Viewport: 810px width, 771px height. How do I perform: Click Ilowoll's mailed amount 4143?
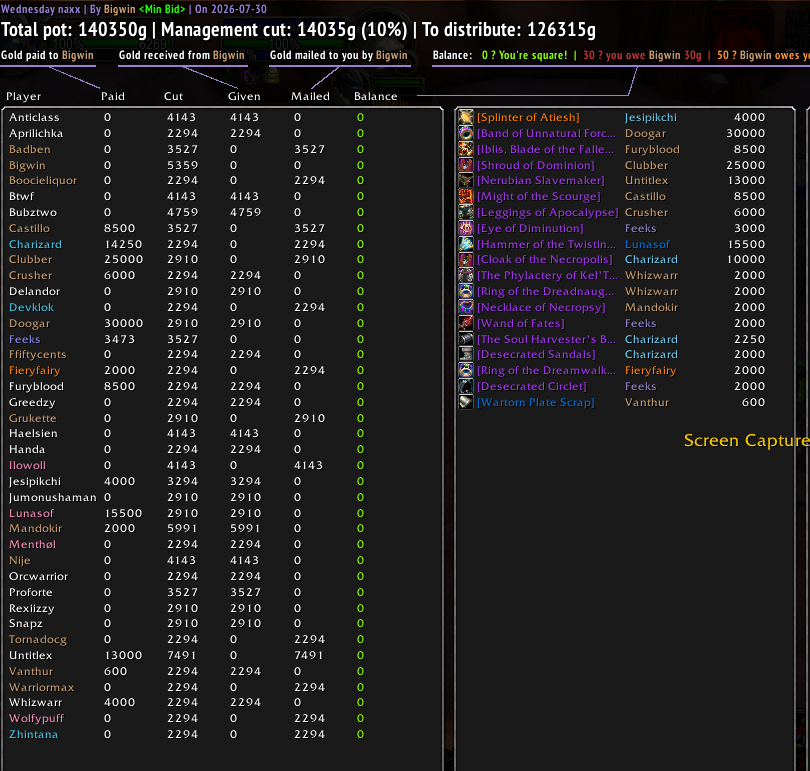click(308, 465)
